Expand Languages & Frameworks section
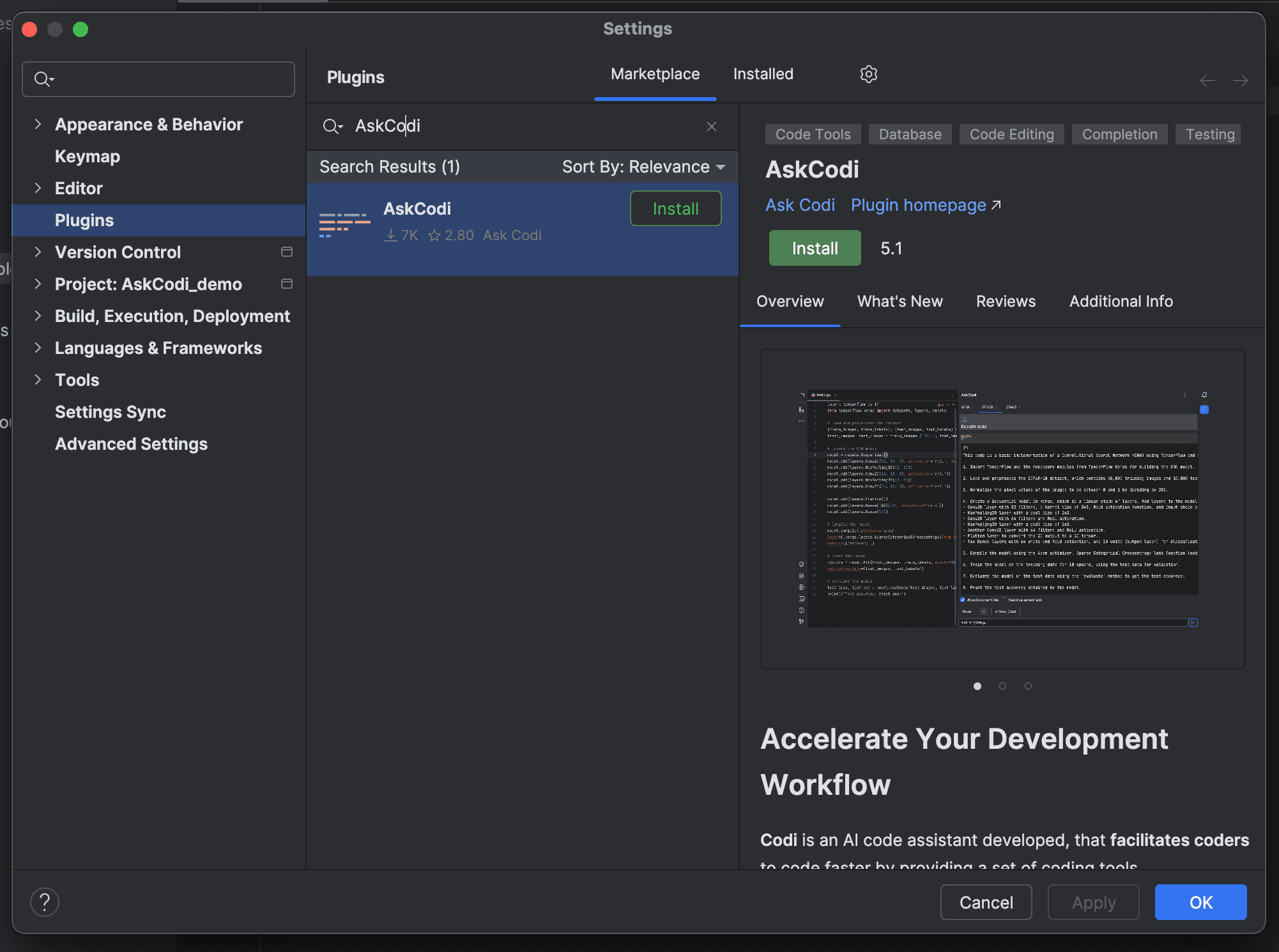This screenshot has width=1279, height=952. coord(38,348)
